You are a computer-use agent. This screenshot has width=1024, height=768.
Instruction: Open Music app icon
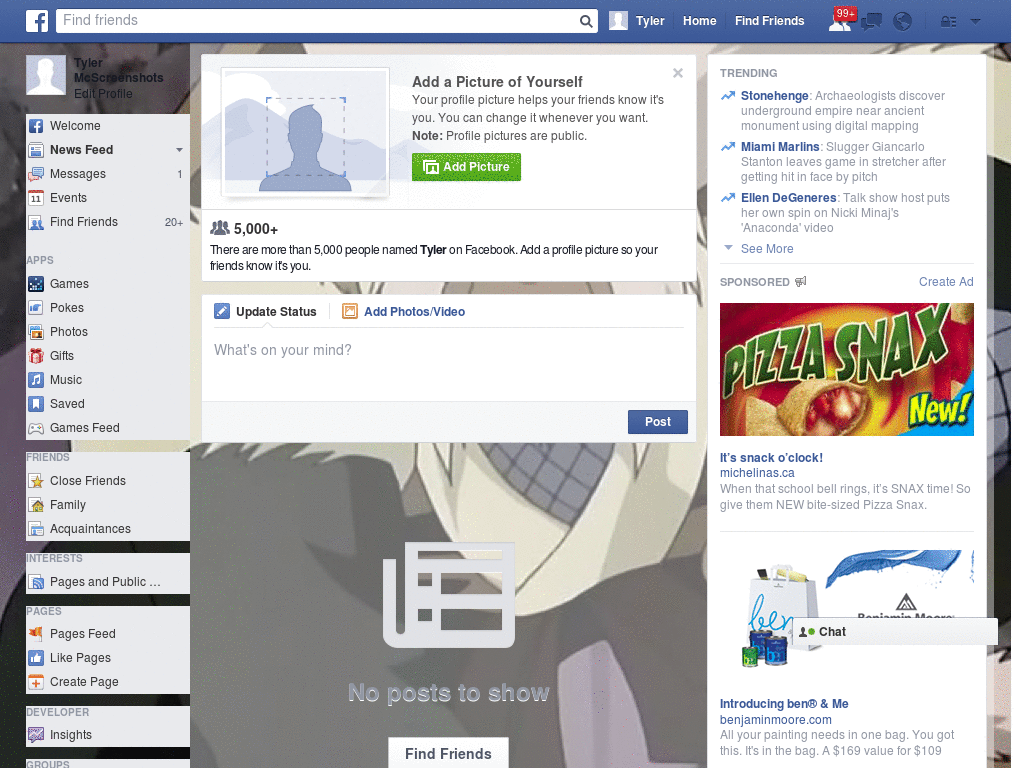(36, 380)
